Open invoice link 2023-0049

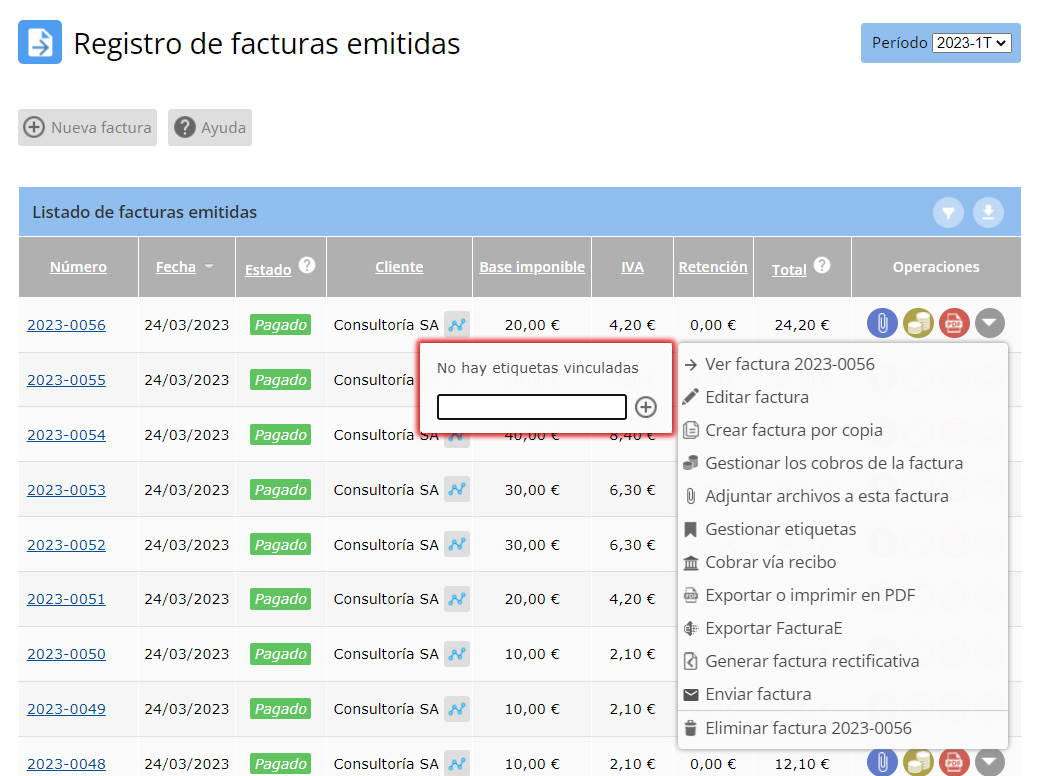pyautogui.click(x=66, y=709)
